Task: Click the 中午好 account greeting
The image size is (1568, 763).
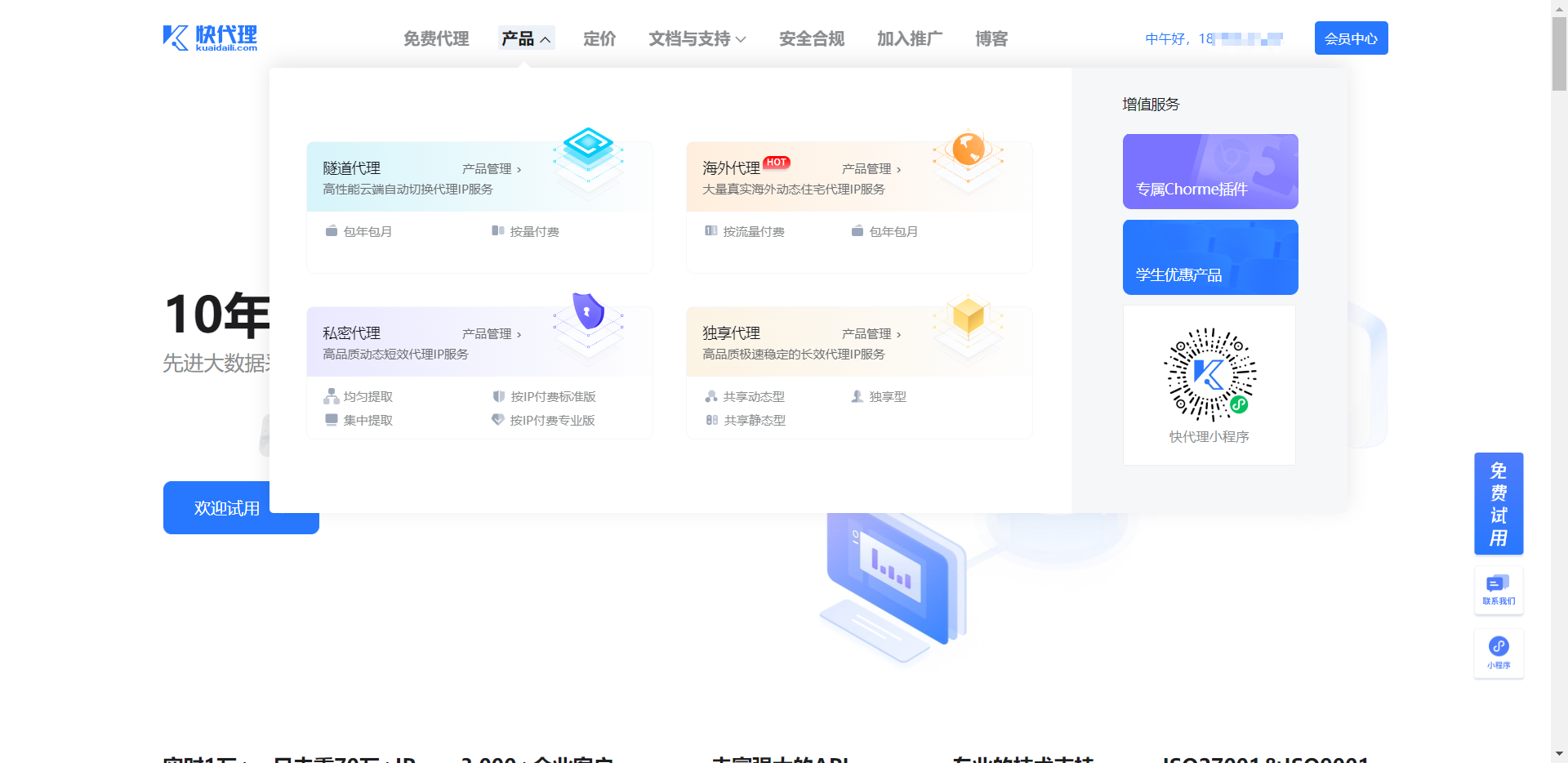Action: [x=1214, y=38]
